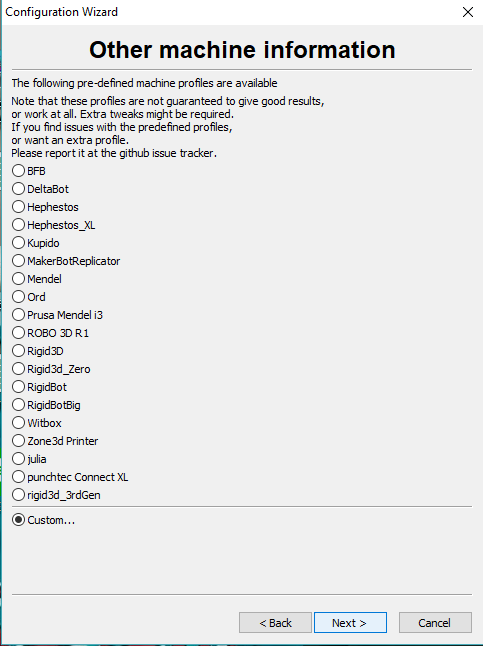Viewport: 483px width, 646px height.
Task: Select the Rigid3D profile
Action: (x=38, y=351)
